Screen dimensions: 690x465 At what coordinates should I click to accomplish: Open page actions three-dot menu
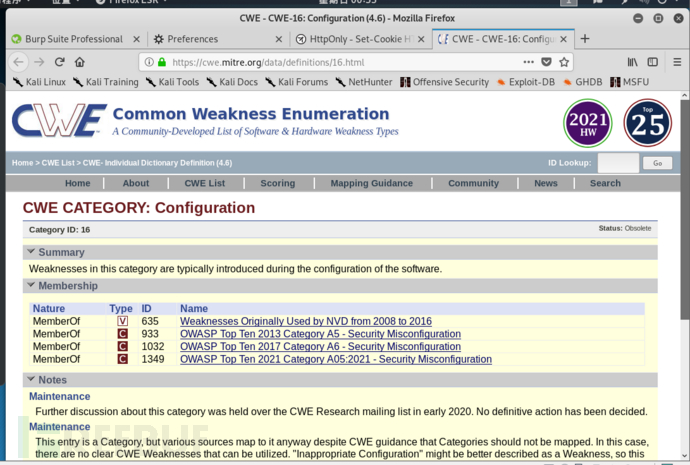(529, 62)
